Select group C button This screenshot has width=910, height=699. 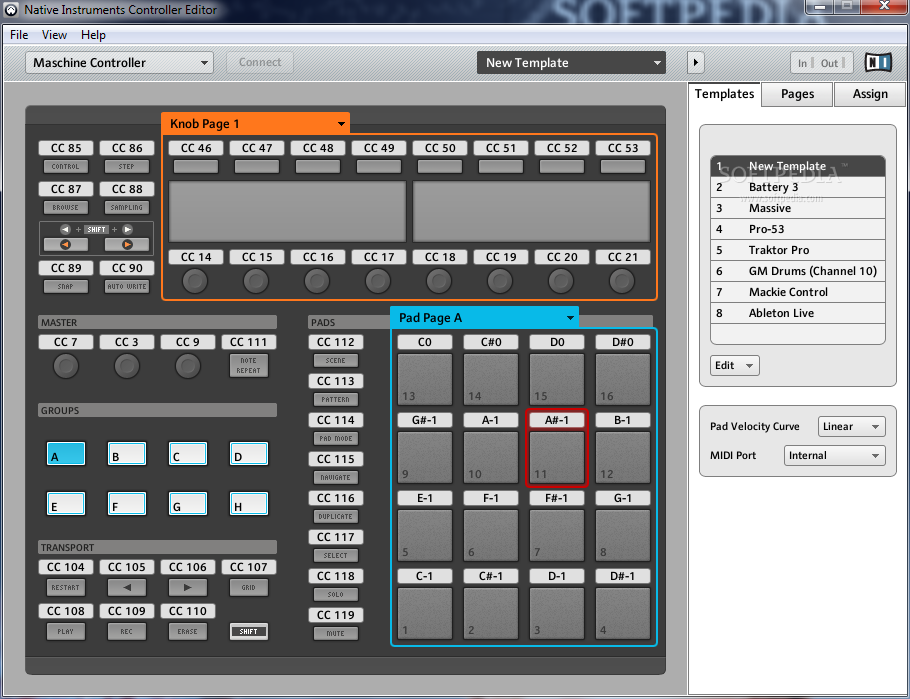187,453
